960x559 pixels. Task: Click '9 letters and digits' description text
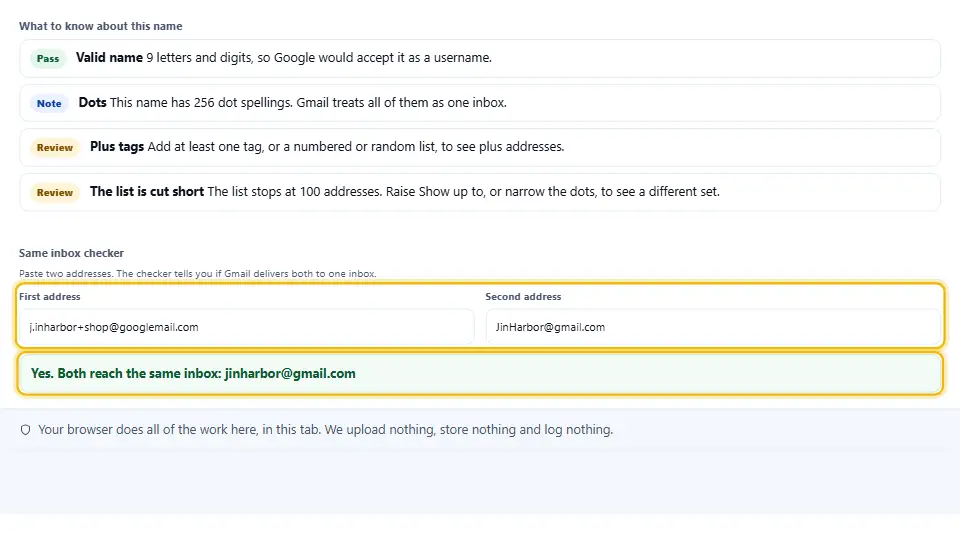pyautogui.click(x=319, y=58)
